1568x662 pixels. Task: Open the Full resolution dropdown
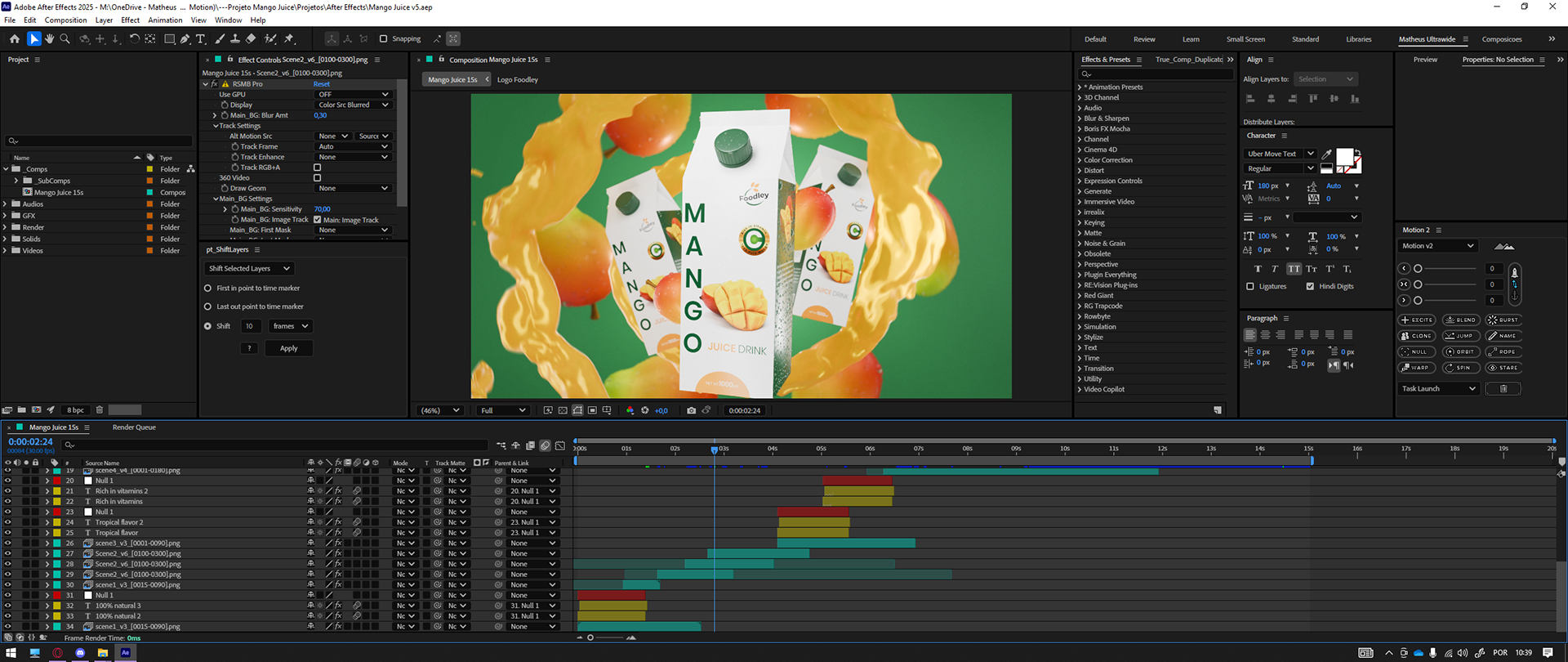tap(502, 410)
